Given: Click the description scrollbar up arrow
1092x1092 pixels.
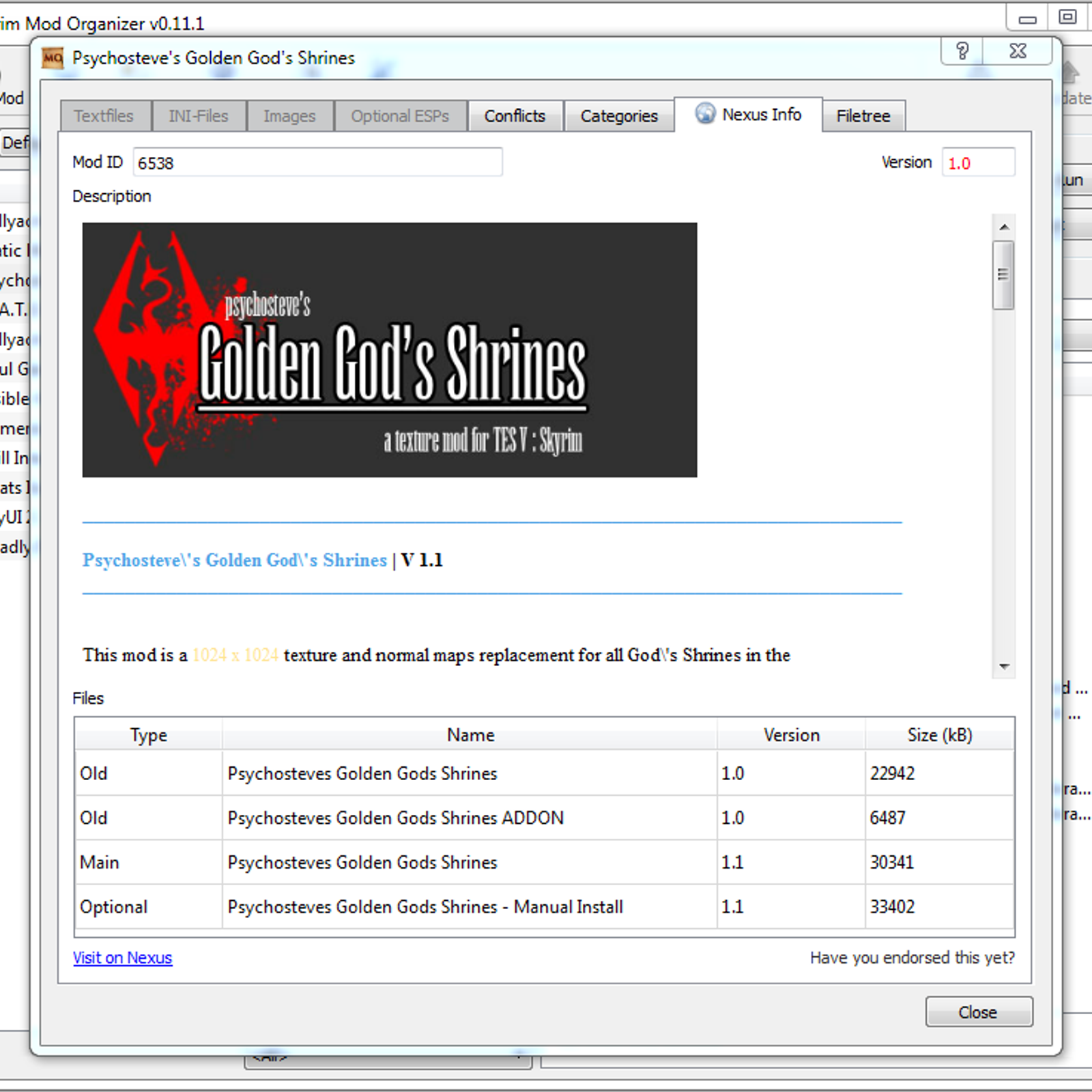Looking at the screenshot, I should [1004, 227].
